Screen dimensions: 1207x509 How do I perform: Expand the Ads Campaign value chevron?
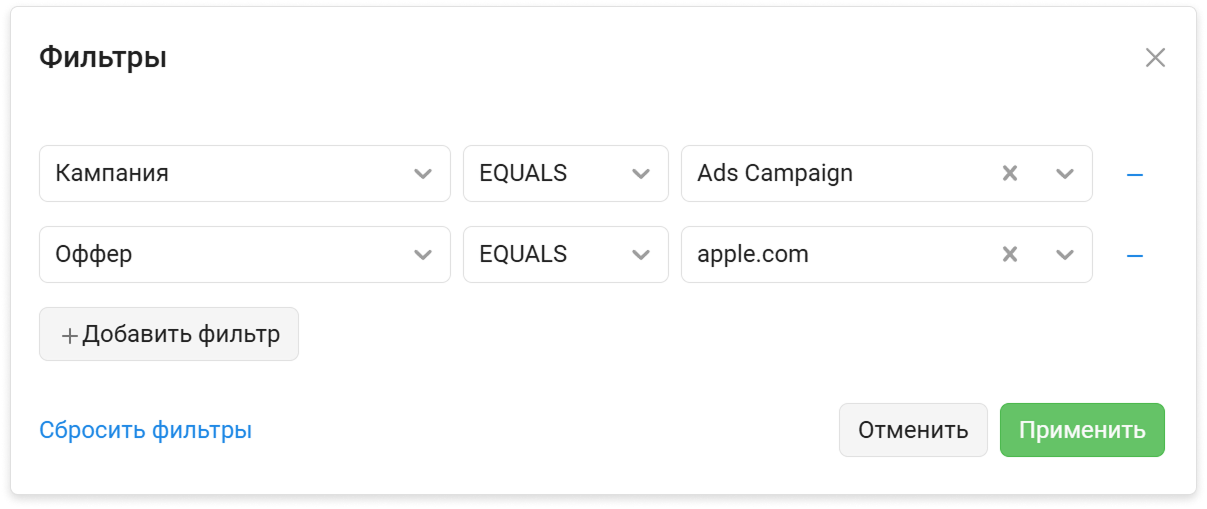coord(1064,174)
